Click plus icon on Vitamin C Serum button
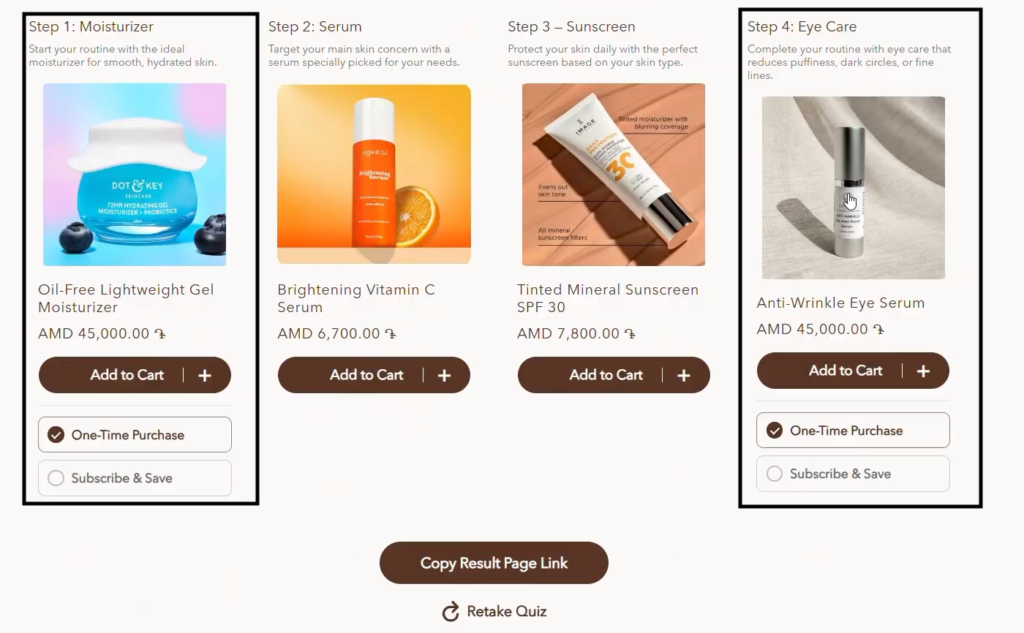 (444, 375)
